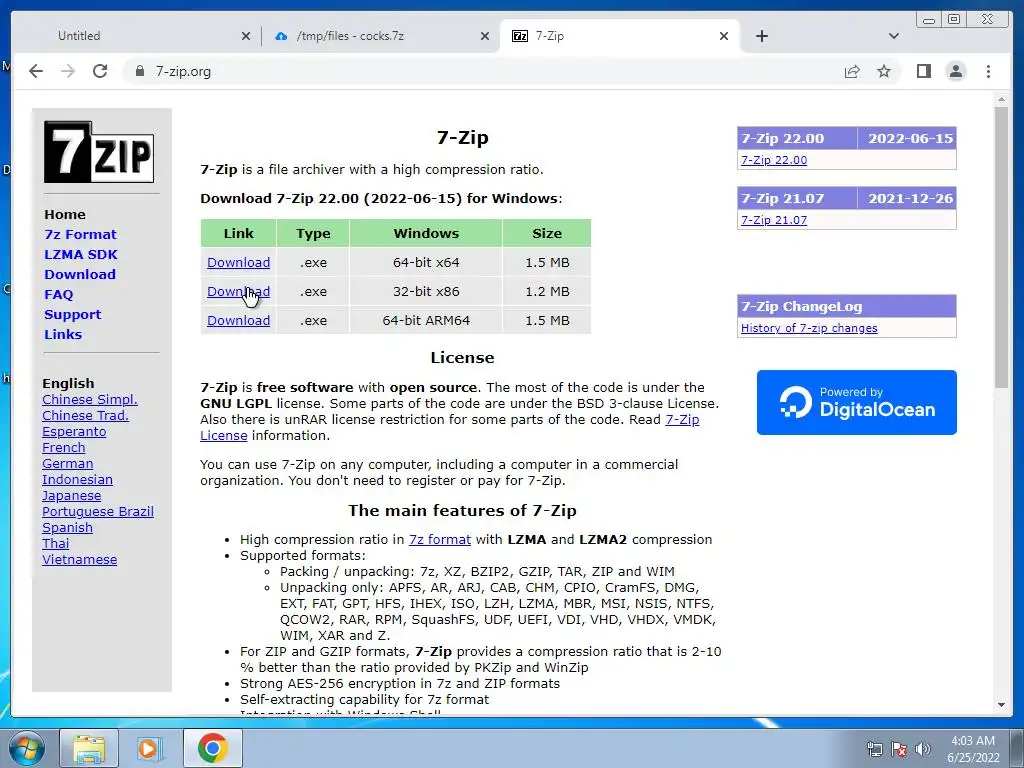Open the FAQ page

59,295
